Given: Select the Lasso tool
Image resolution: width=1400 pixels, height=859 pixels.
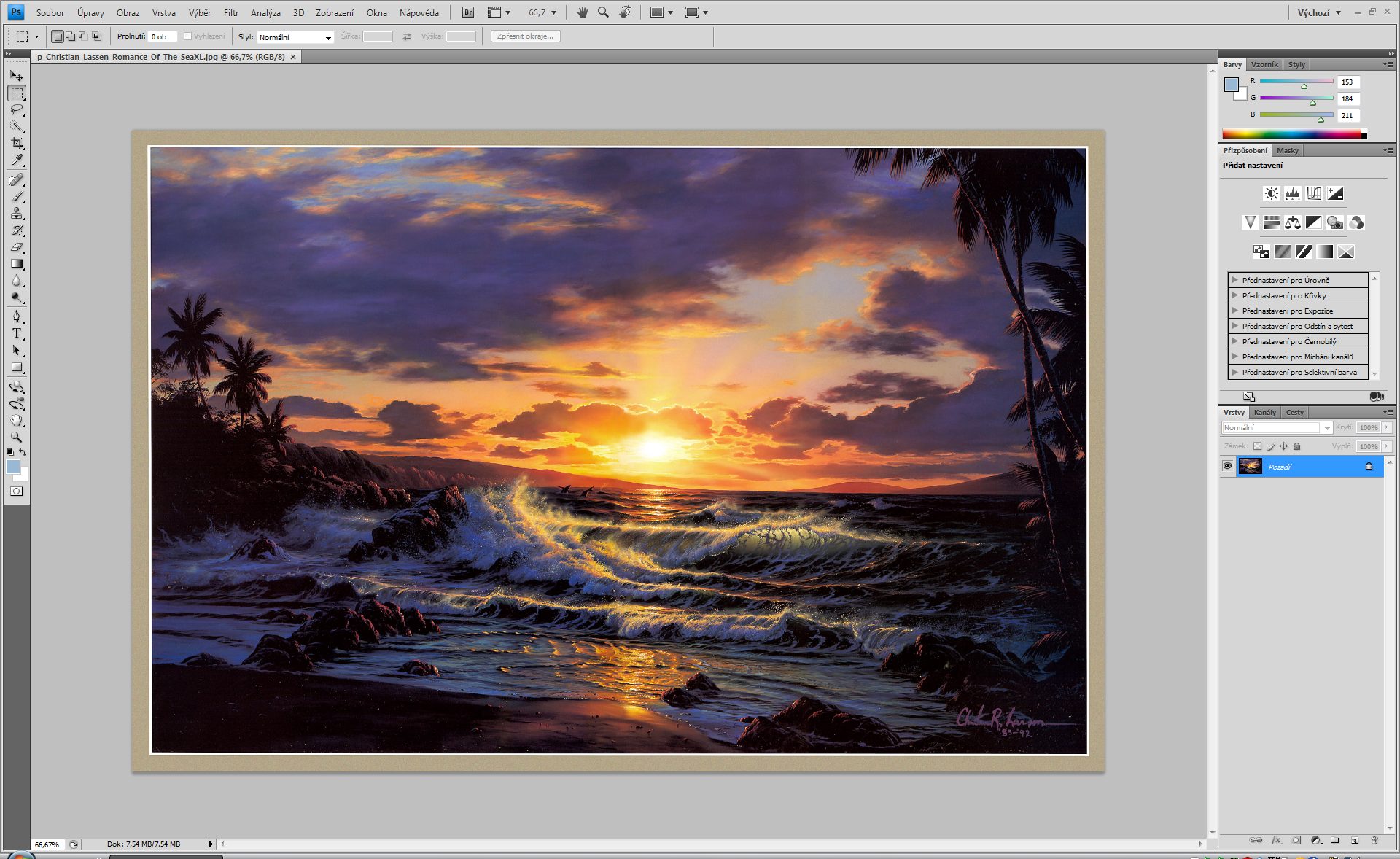Looking at the screenshot, I should point(17,110).
